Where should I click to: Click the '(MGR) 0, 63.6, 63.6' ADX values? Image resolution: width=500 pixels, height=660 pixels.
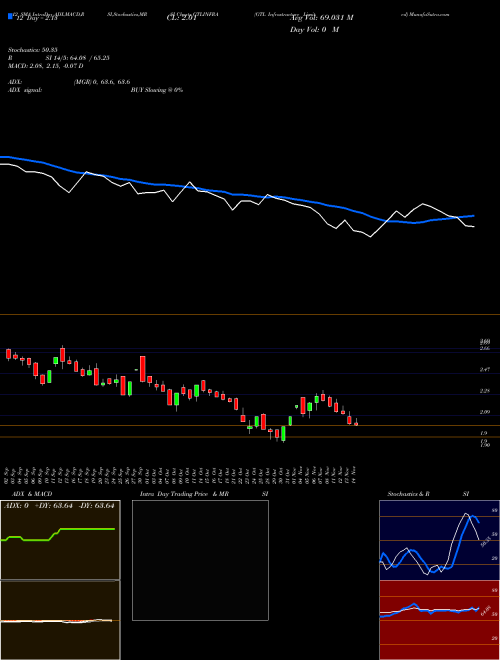pyautogui.click(x=102, y=82)
